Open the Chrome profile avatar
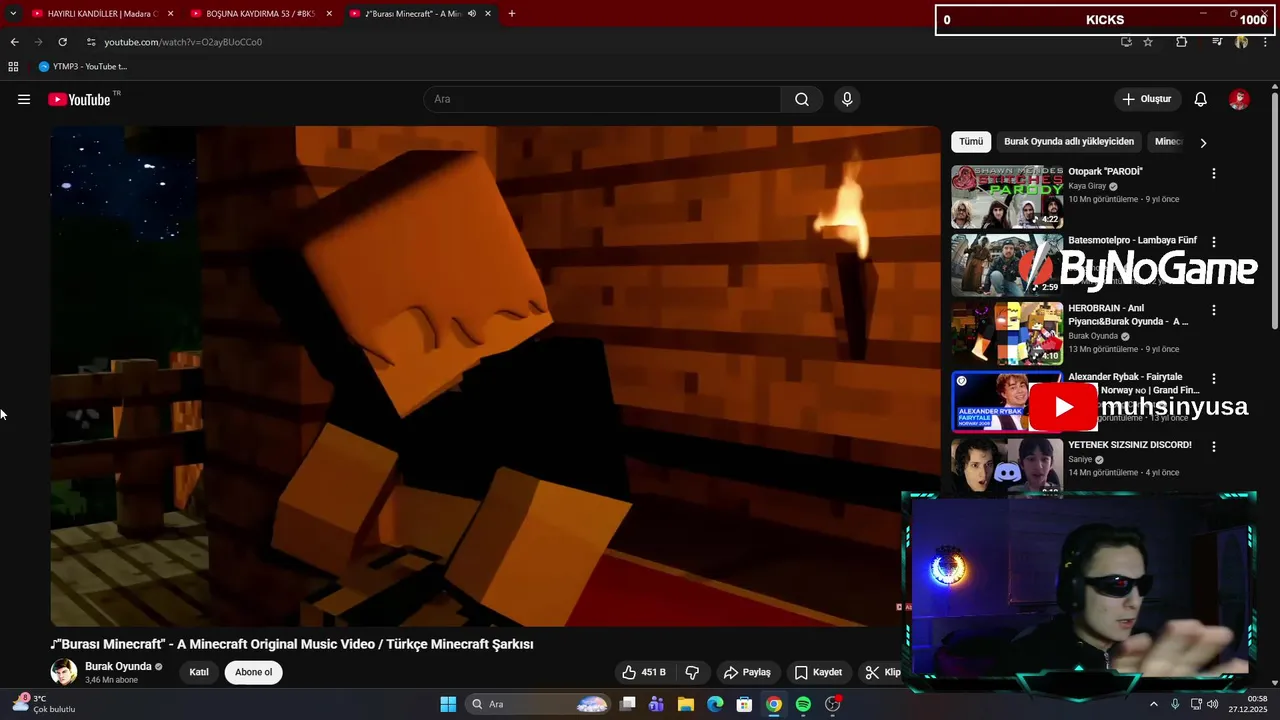The height and width of the screenshot is (720, 1280). (x=1241, y=42)
